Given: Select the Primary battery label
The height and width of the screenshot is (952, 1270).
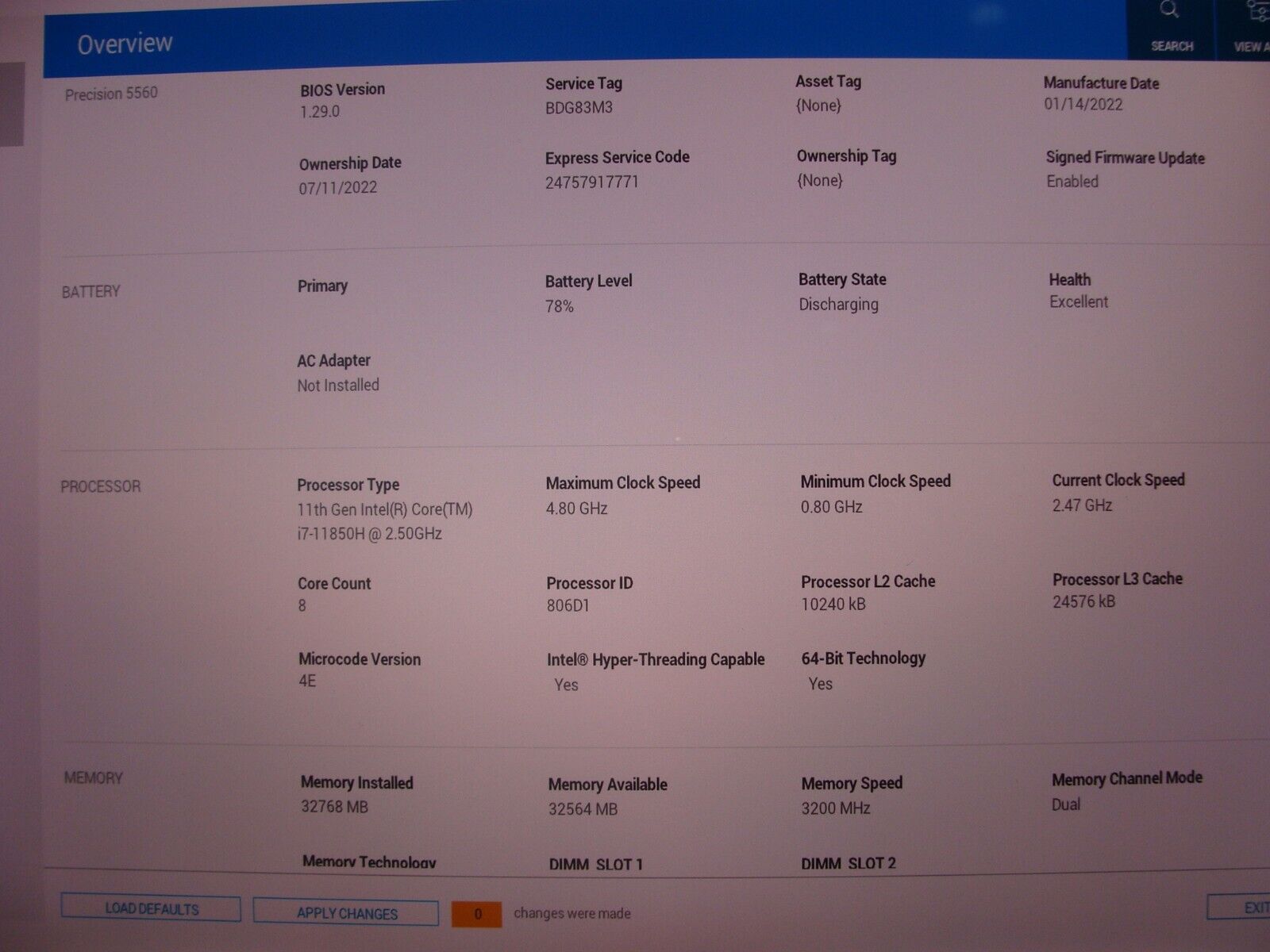Looking at the screenshot, I should point(322,286).
